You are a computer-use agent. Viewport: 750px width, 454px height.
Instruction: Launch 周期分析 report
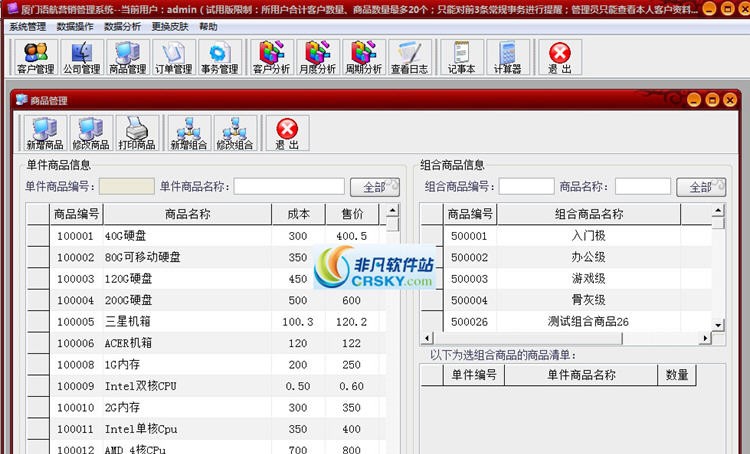coord(364,57)
